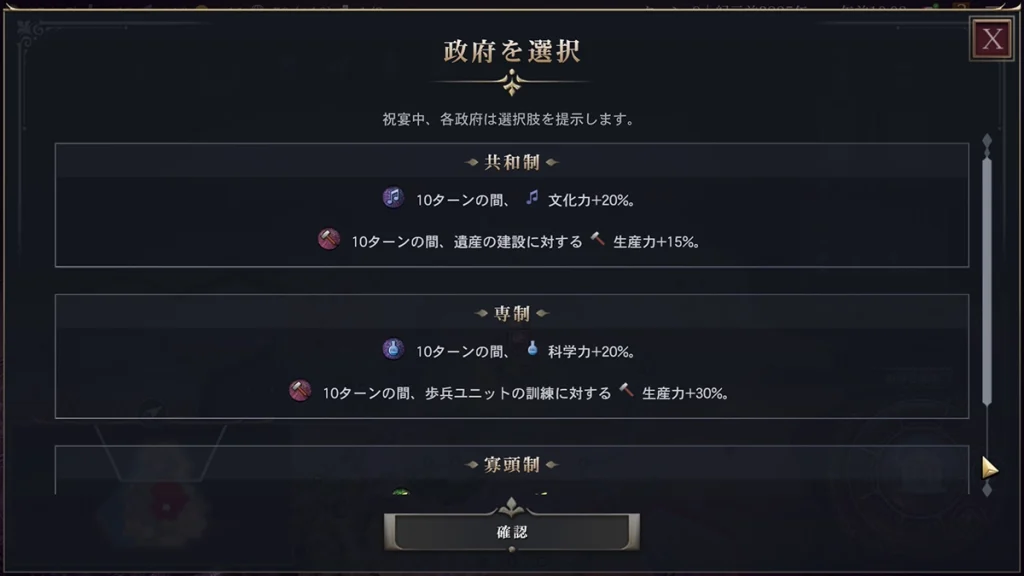Click the small flask beside 科学力+20%
Screen dimensions: 1024x576
(x=532, y=349)
